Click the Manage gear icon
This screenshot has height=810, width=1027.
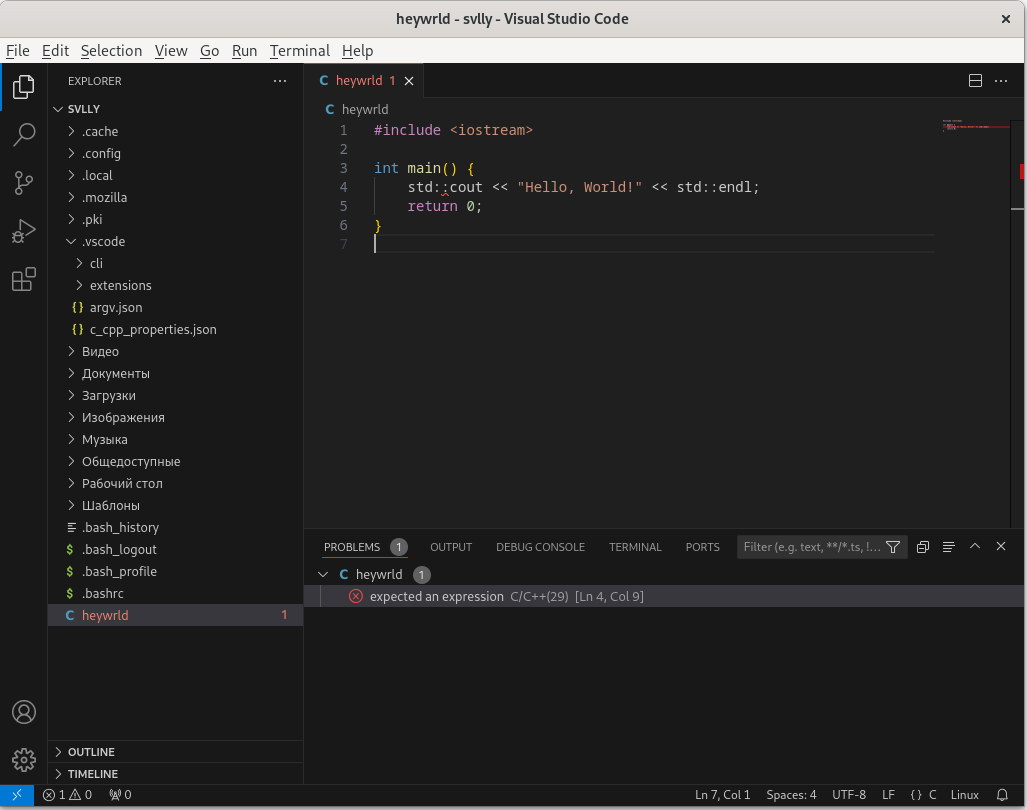(x=23, y=760)
